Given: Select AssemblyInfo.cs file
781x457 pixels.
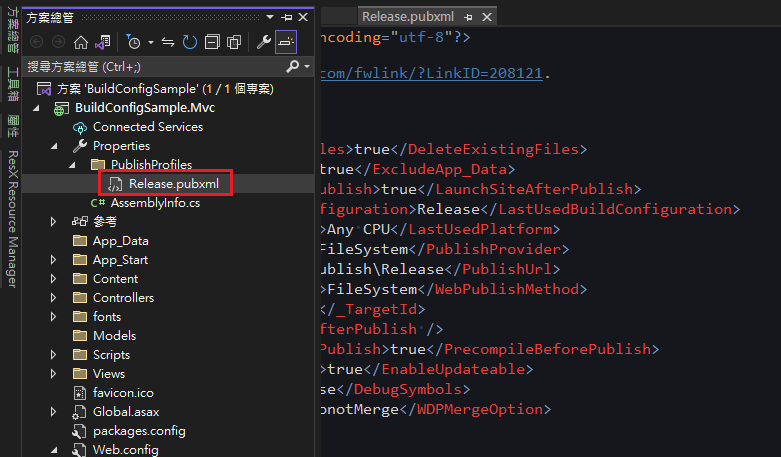Looking at the screenshot, I should click(x=155, y=203).
